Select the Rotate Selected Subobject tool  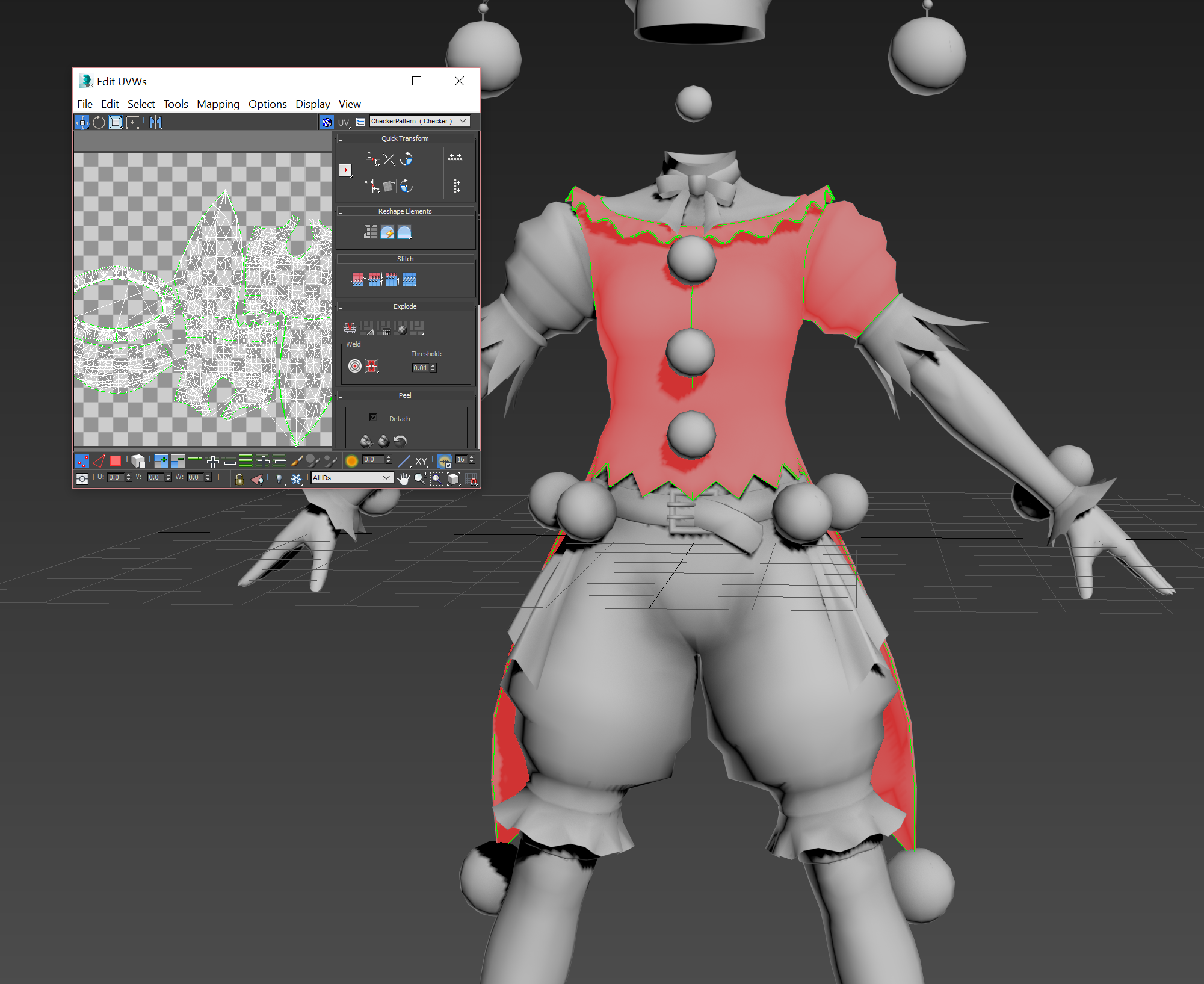[x=99, y=123]
